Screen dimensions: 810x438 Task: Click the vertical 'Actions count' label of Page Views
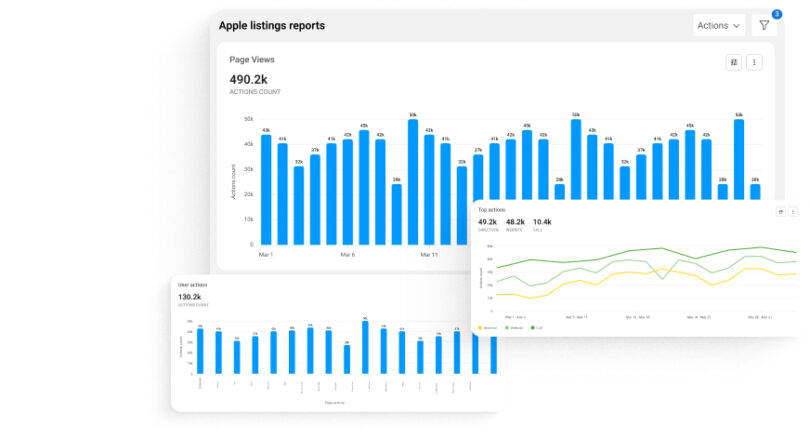click(233, 181)
